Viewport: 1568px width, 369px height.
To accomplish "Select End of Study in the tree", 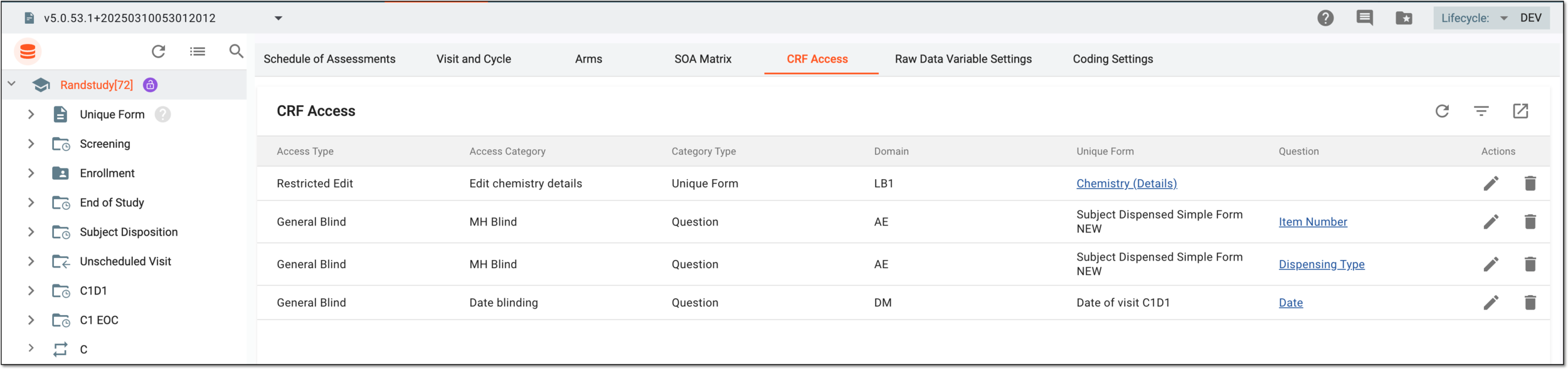I will pos(112,203).
